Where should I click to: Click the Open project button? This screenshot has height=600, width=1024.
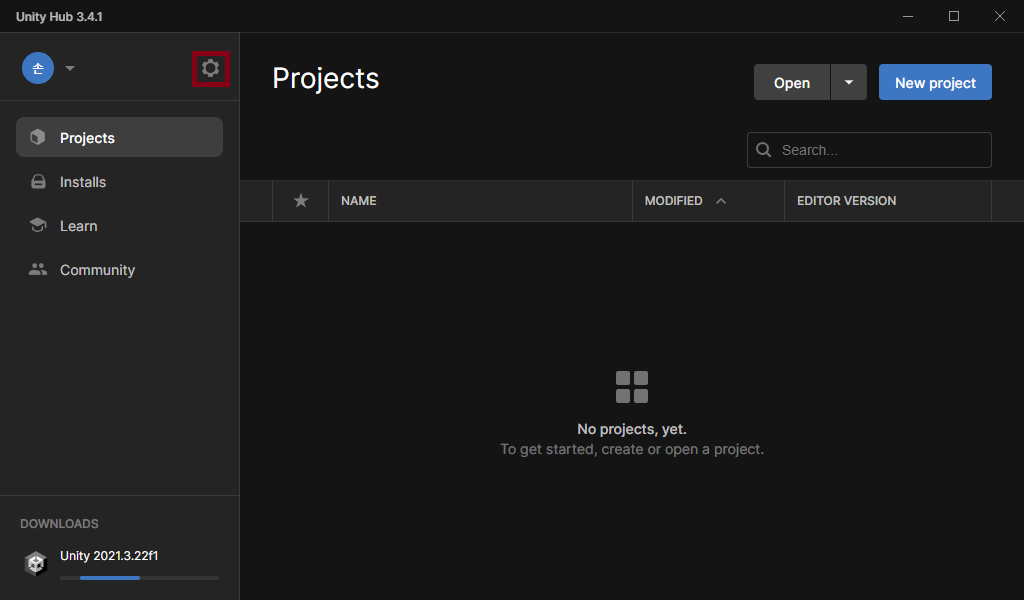coord(792,82)
